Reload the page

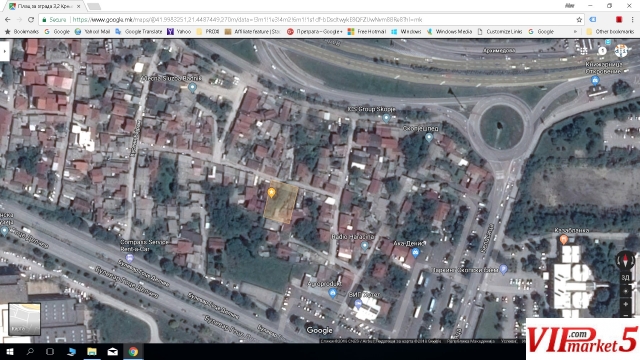(31, 20)
